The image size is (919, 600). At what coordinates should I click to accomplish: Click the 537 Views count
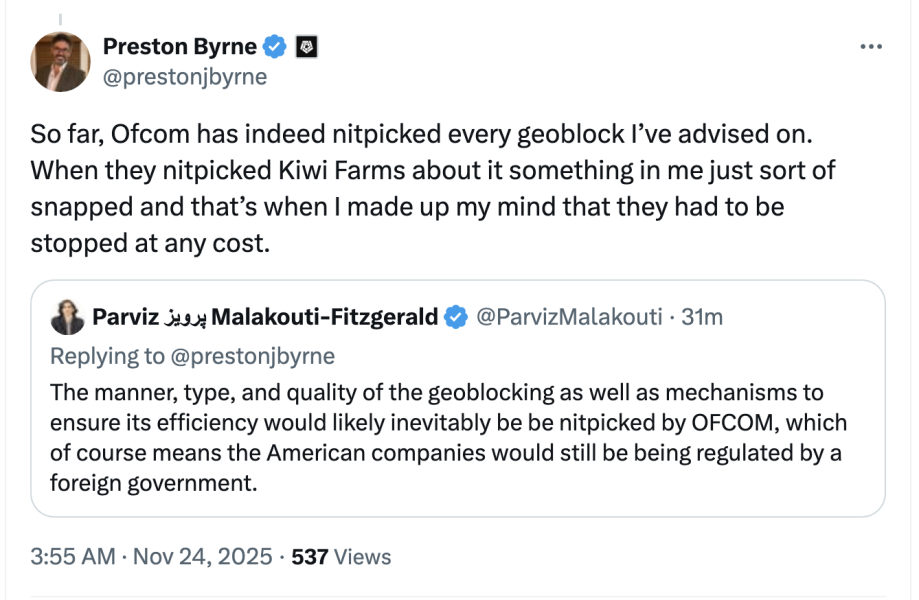tap(341, 556)
